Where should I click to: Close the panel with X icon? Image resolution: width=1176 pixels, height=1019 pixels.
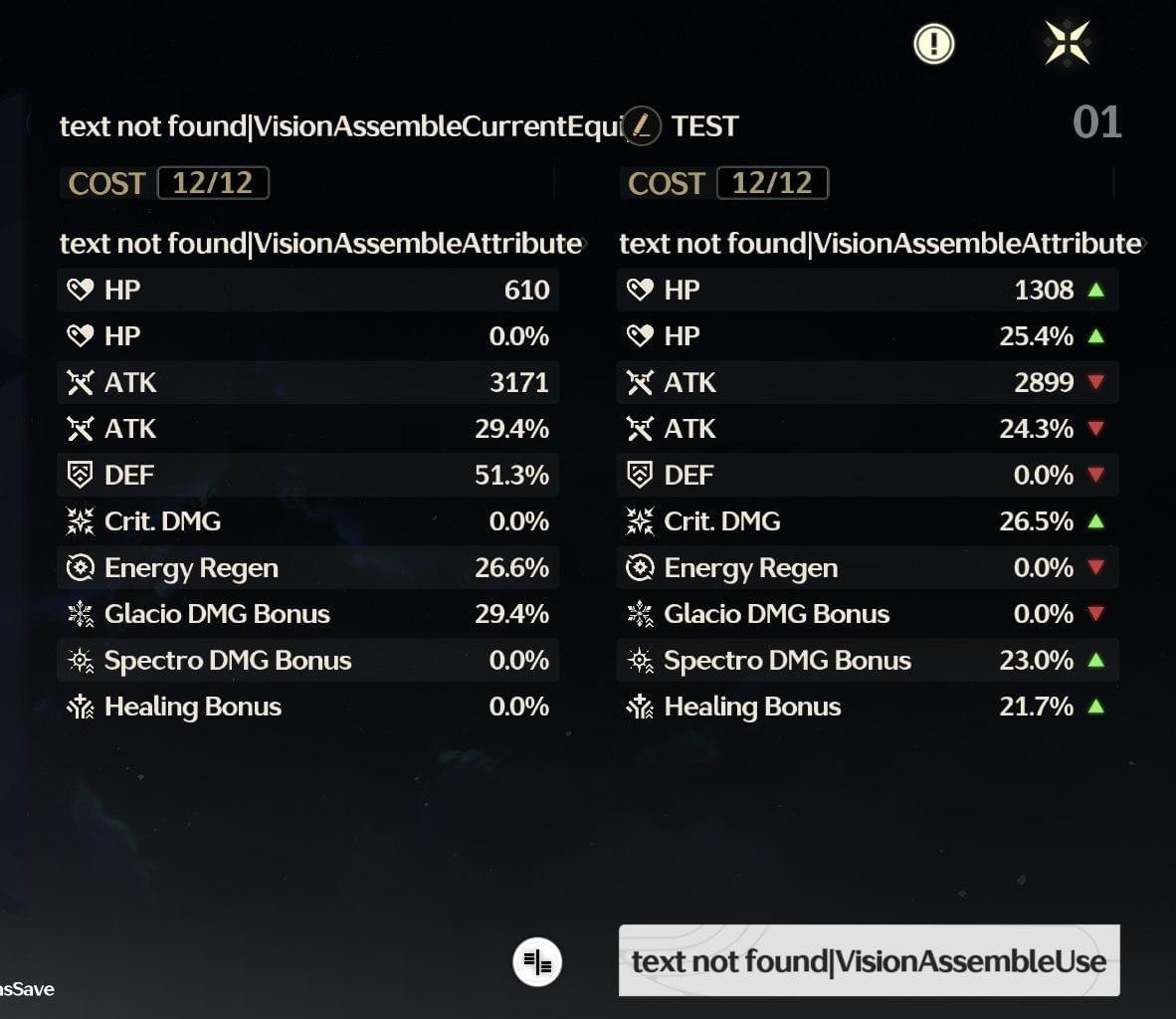click(1067, 43)
